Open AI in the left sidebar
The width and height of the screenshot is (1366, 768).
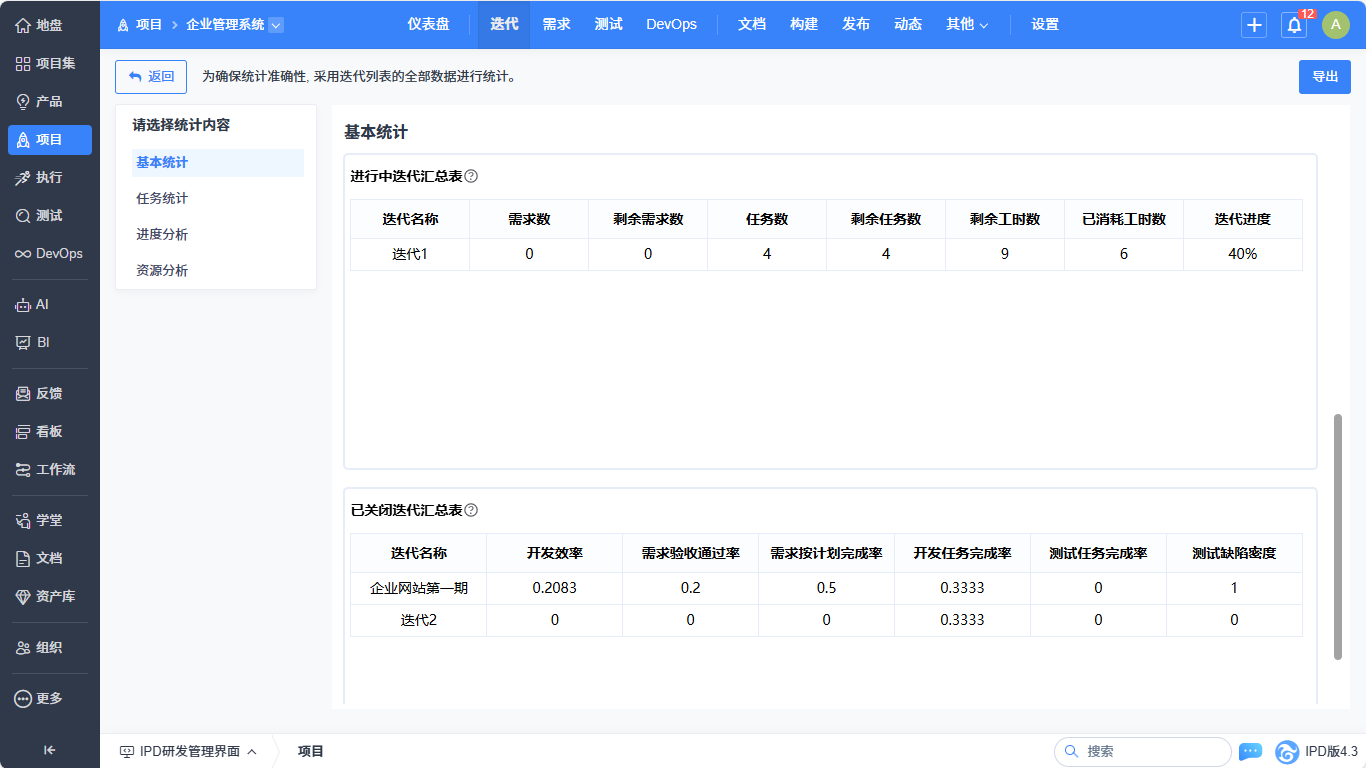tap(42, 304)
